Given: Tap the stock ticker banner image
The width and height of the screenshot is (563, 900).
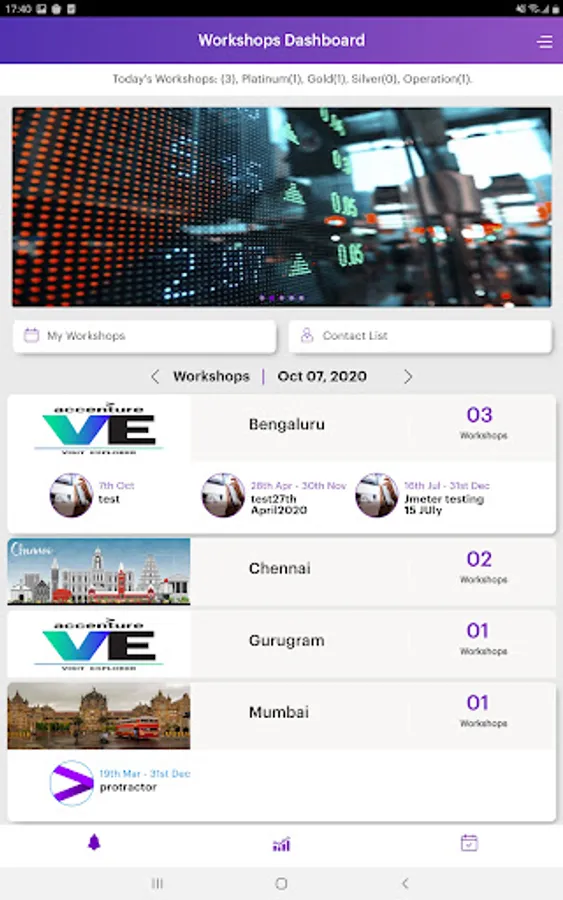Looking at the screenshot, I should 281,207.
